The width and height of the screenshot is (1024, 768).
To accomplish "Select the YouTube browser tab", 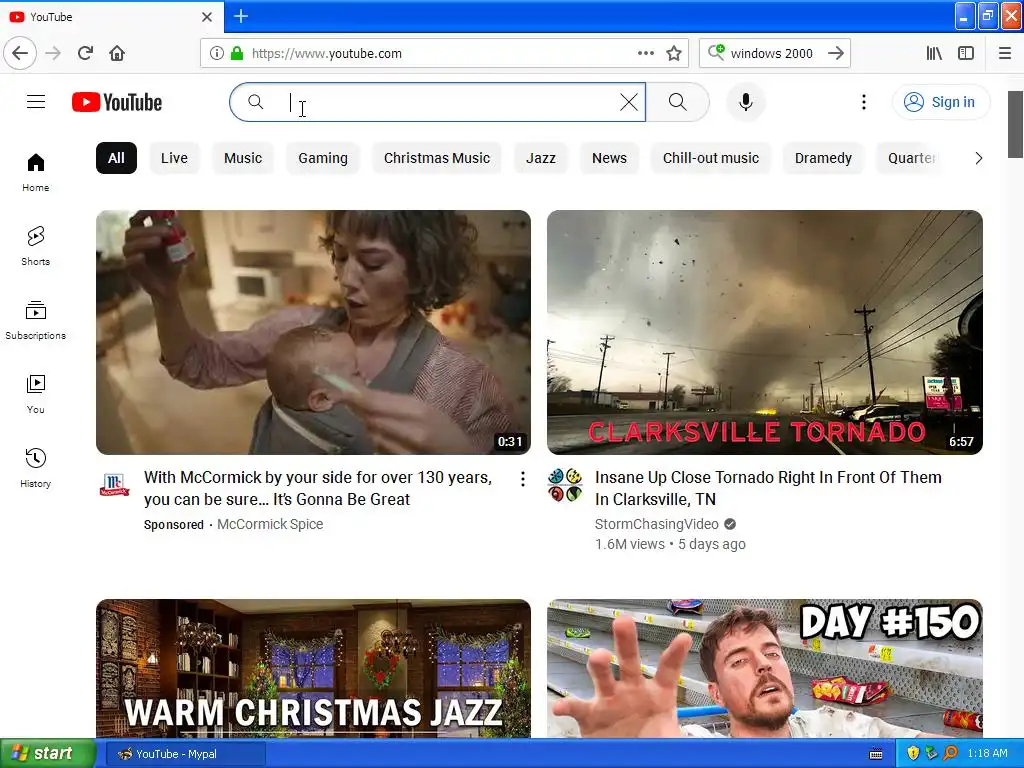I will 112,16.
